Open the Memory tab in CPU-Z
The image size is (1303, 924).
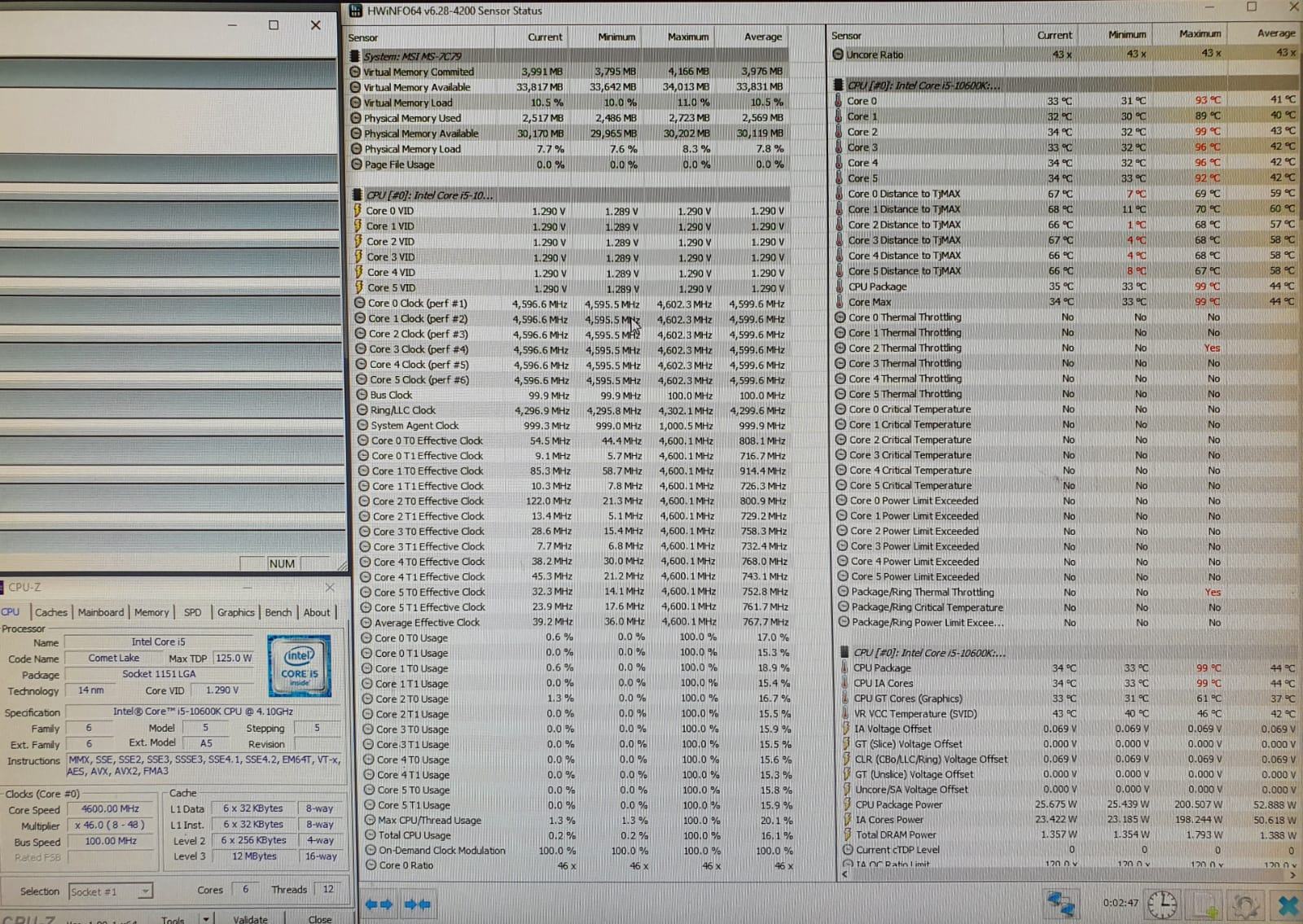(151, 612)
